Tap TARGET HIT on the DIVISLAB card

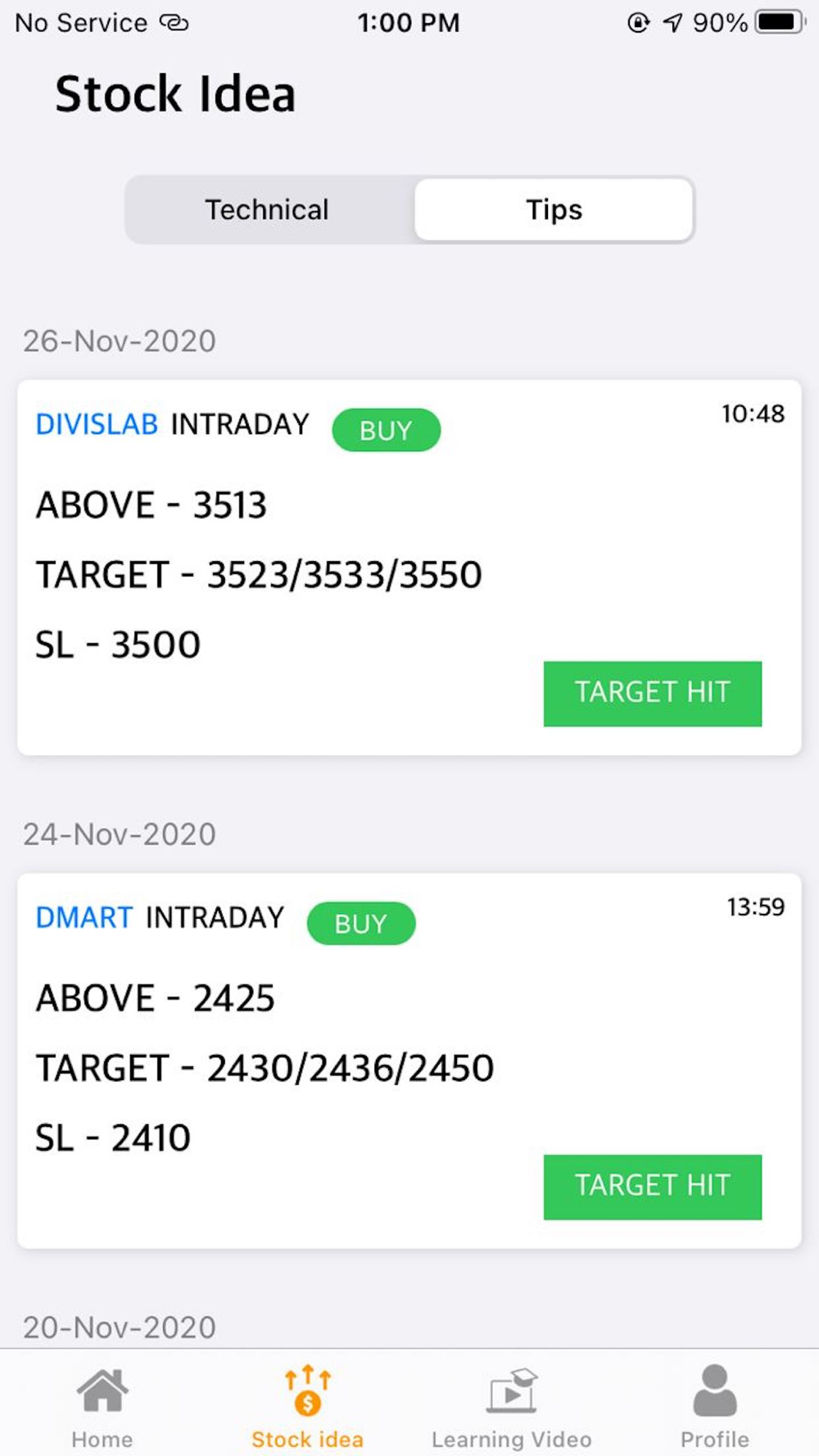653,693
